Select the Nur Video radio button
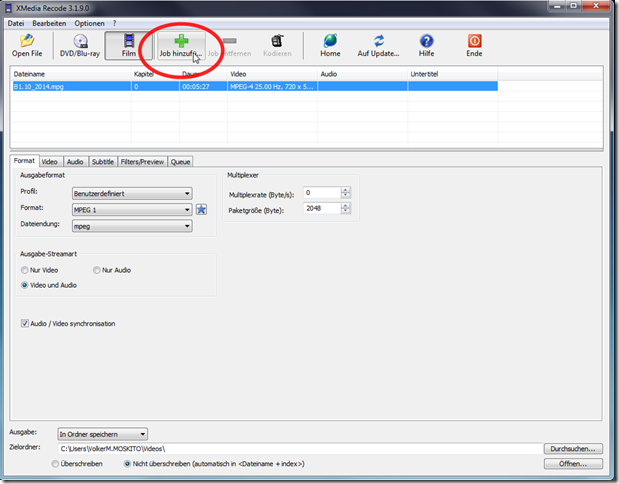This screenshot has height=484, width=619. coord(24,270)
